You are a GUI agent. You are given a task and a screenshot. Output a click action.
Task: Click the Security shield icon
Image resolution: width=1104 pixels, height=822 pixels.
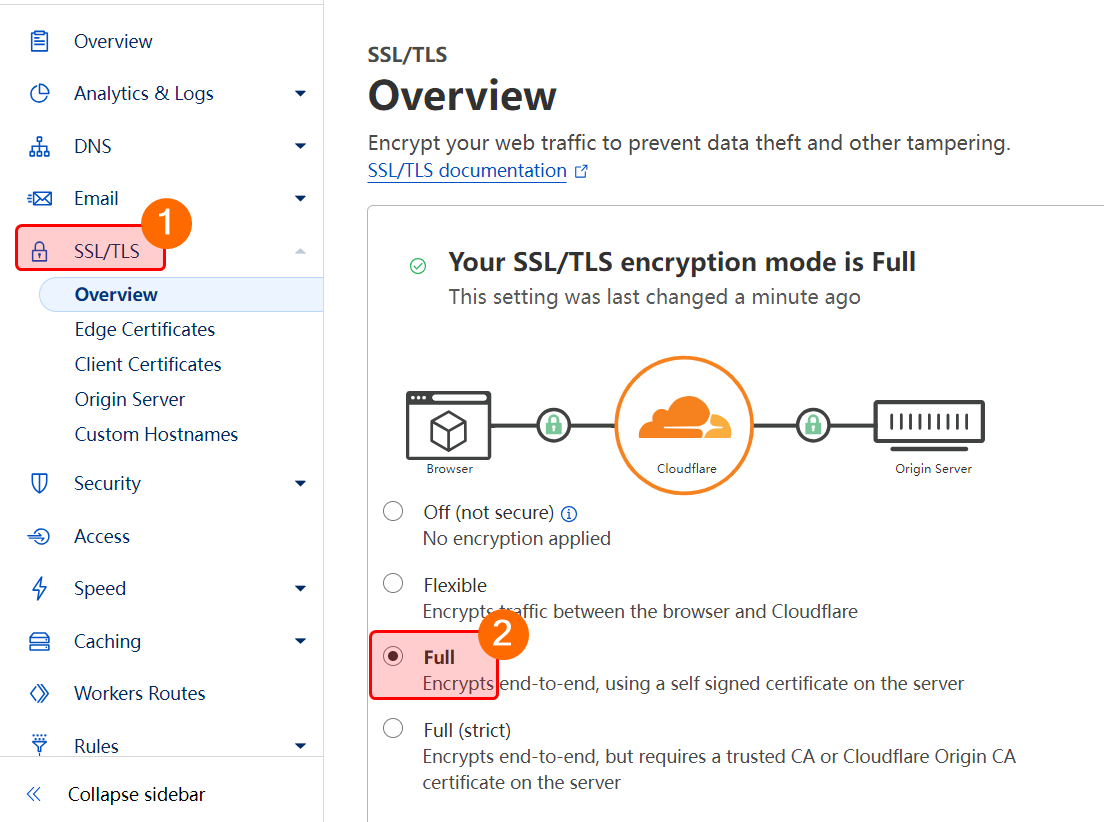coord(39,484)
